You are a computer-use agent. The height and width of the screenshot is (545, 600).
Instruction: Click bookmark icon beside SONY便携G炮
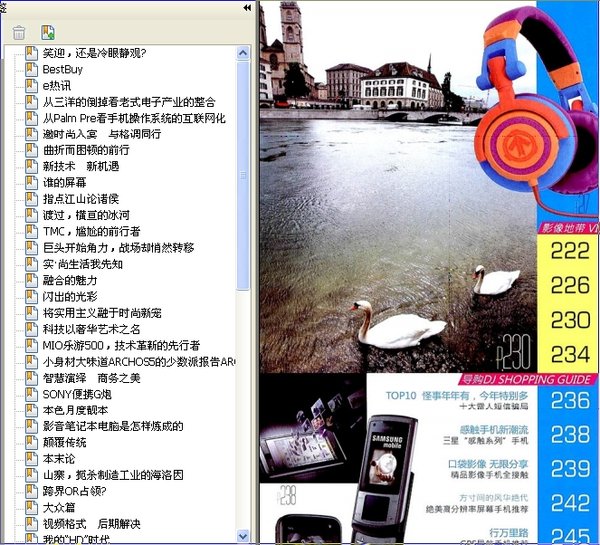(x=31, y=394)
